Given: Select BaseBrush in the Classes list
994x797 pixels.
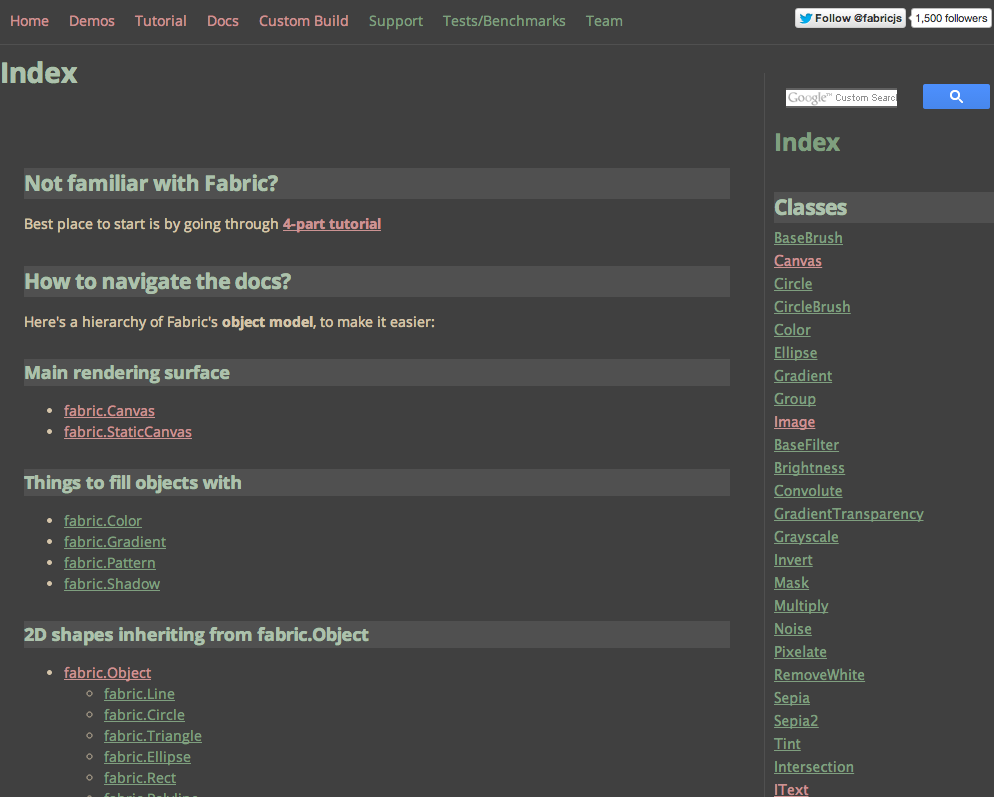Looking at the screenshot, I should [x=808, y=238].
